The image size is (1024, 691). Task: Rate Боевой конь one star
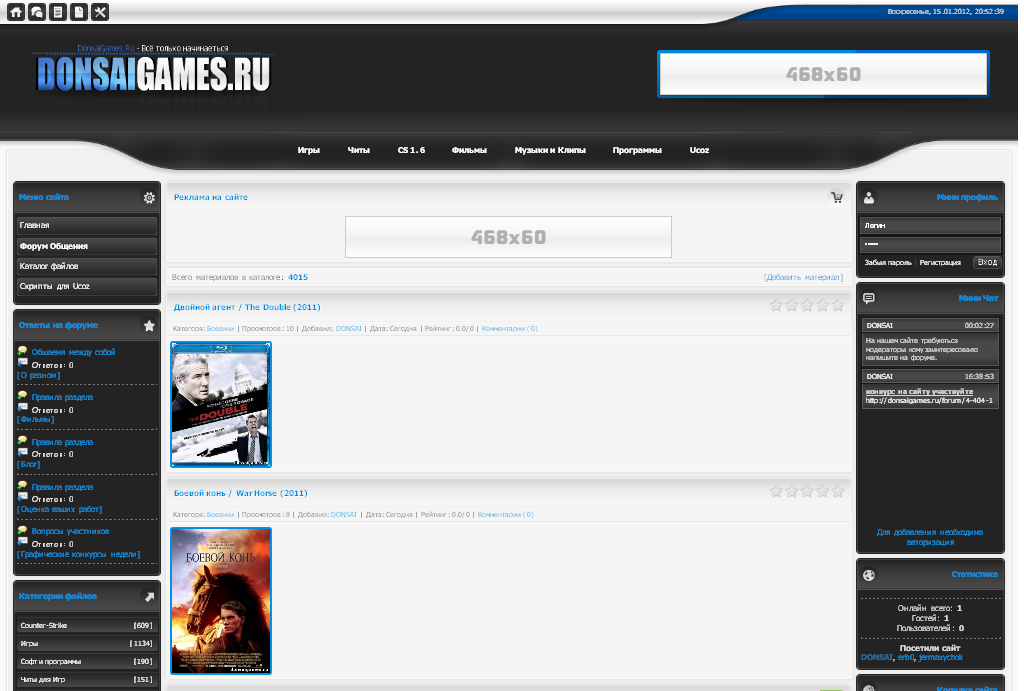pos(776,491)
